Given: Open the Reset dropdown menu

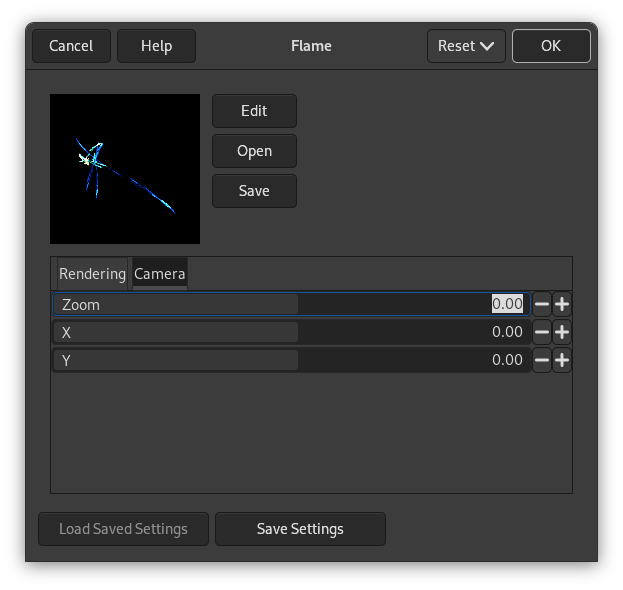Looking at the screenshot, I should [x=466, y=46].
